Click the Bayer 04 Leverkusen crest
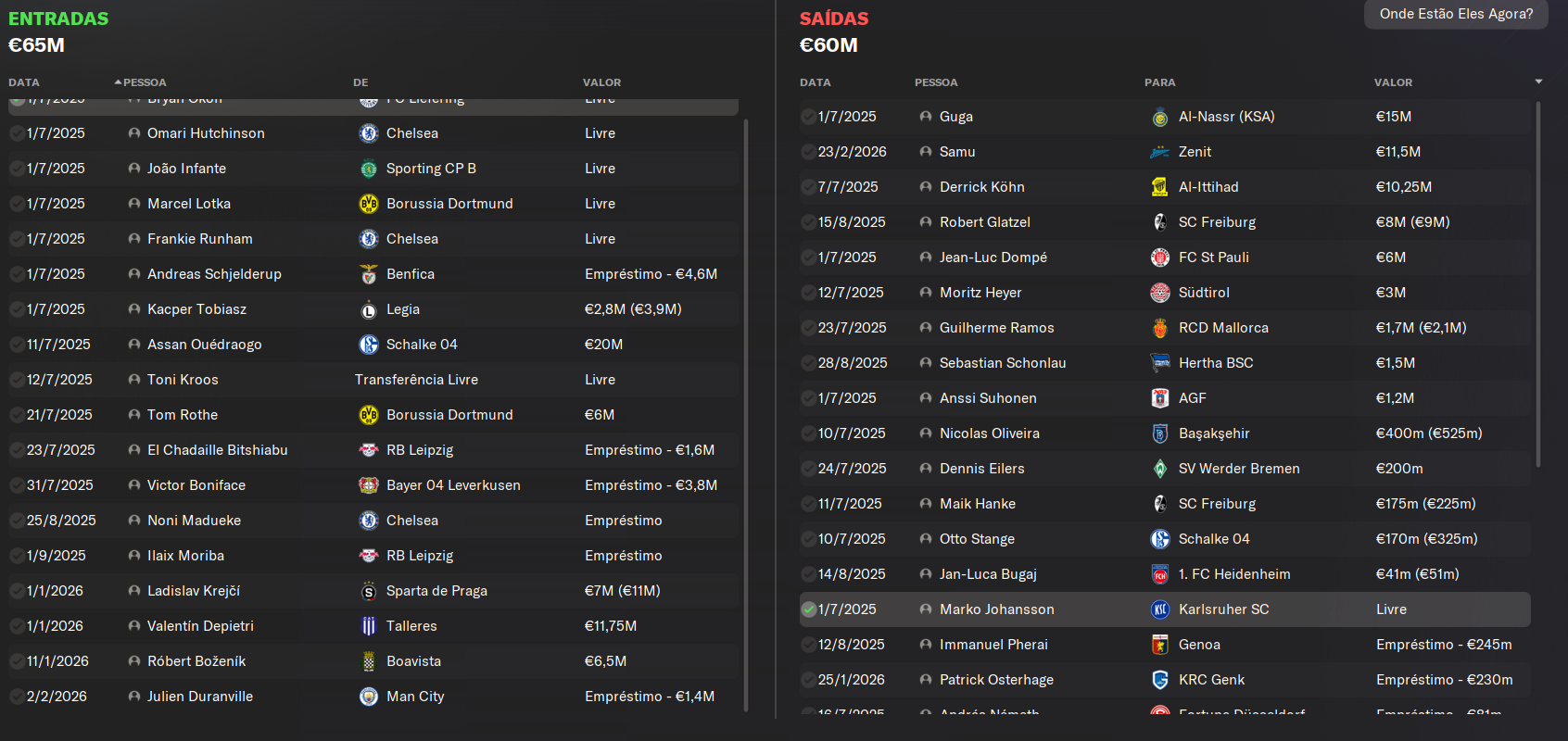 point(369,485)
